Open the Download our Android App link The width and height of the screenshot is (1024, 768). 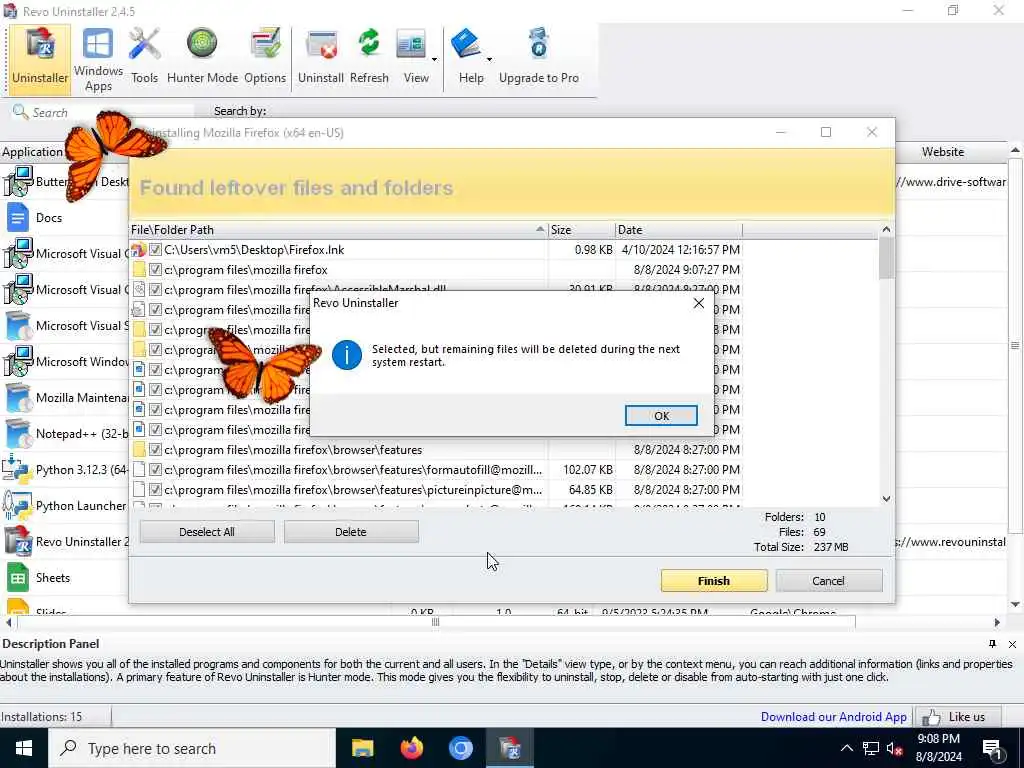click(833, 716)
